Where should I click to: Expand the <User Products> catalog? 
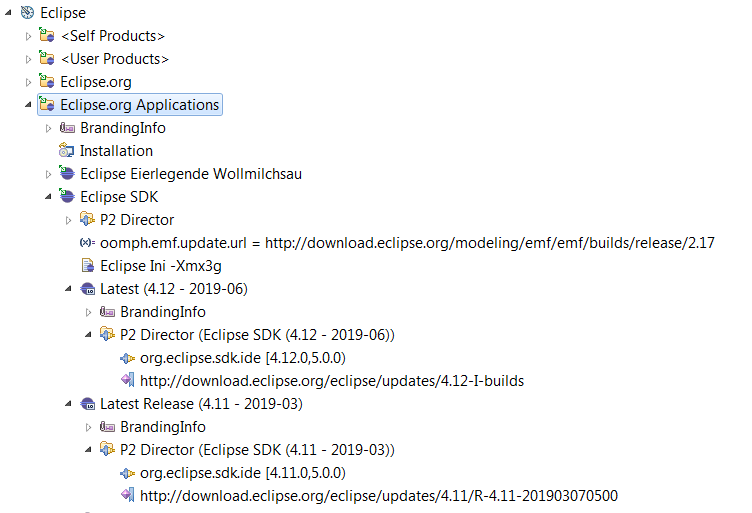(x=28, y=59)
